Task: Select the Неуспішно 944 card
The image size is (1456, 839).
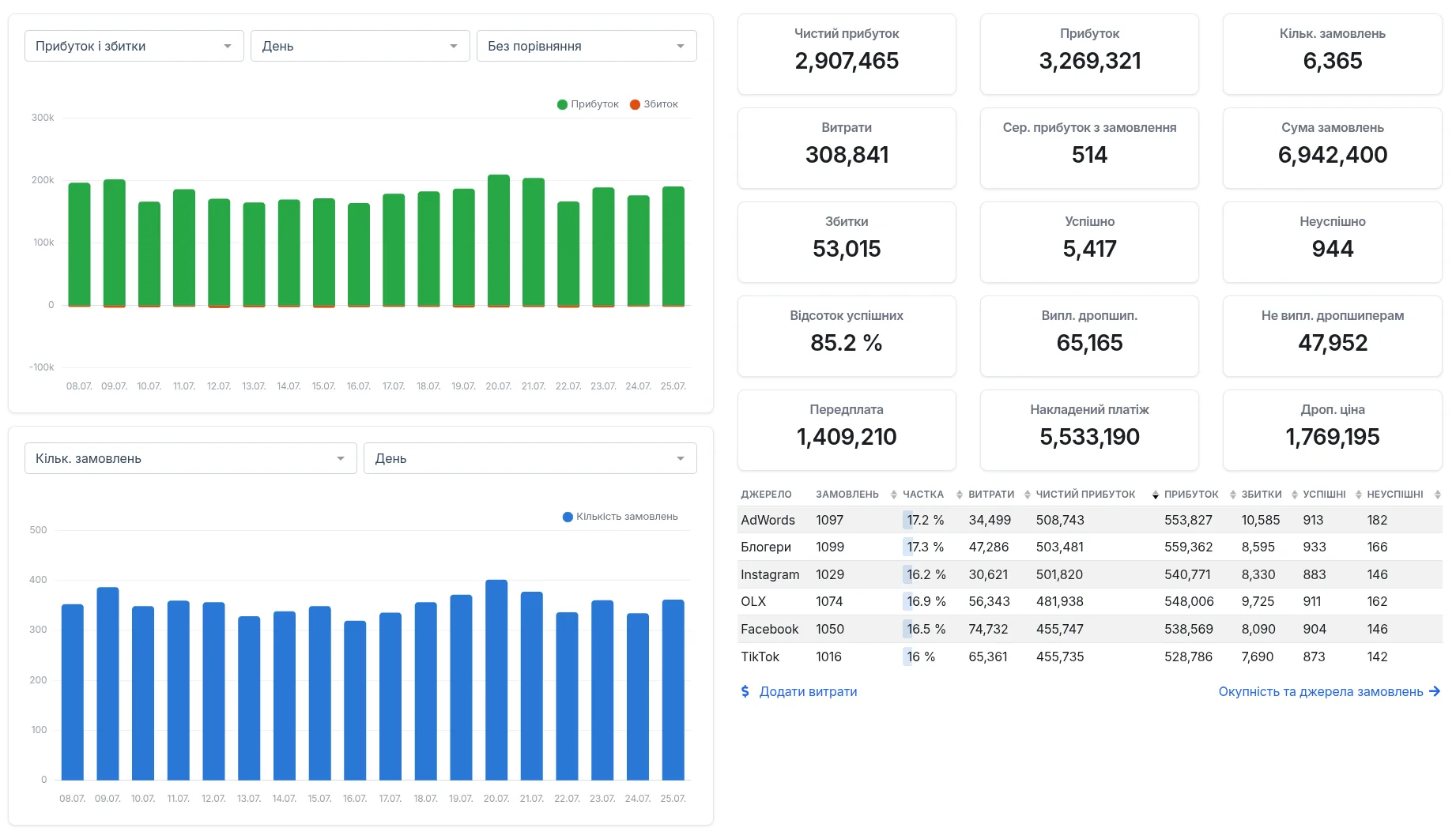Action: point(1332,242)
